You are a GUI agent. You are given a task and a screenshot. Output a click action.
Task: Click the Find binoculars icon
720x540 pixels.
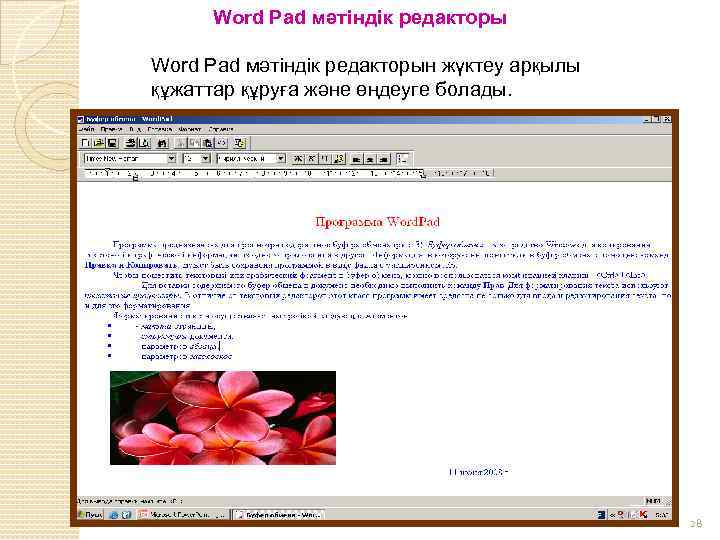pos(162,143)
